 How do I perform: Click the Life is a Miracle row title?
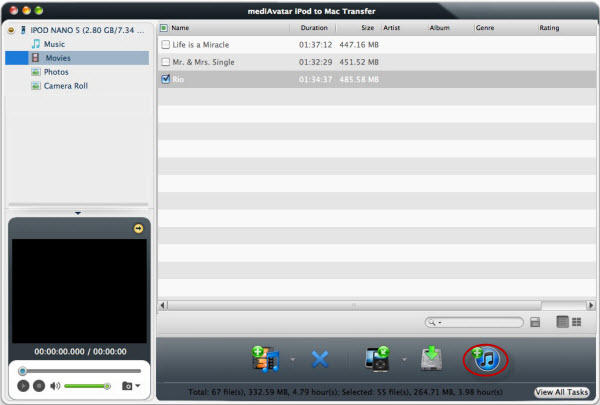pos(201,45)
